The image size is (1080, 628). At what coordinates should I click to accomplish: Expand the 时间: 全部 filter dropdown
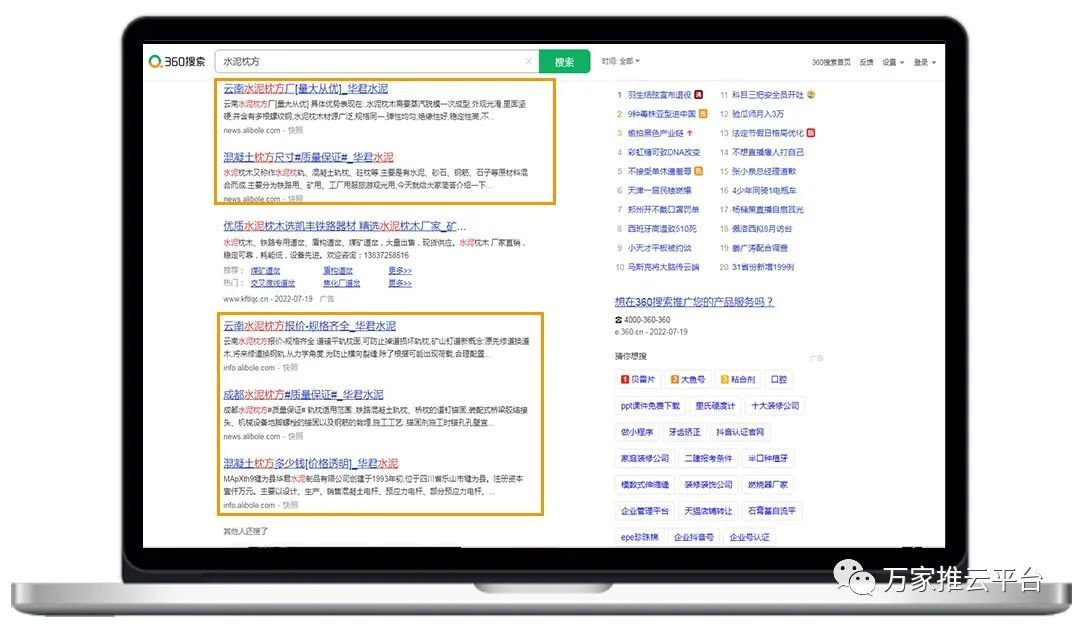pyautogui.click(x=620, y=62)
